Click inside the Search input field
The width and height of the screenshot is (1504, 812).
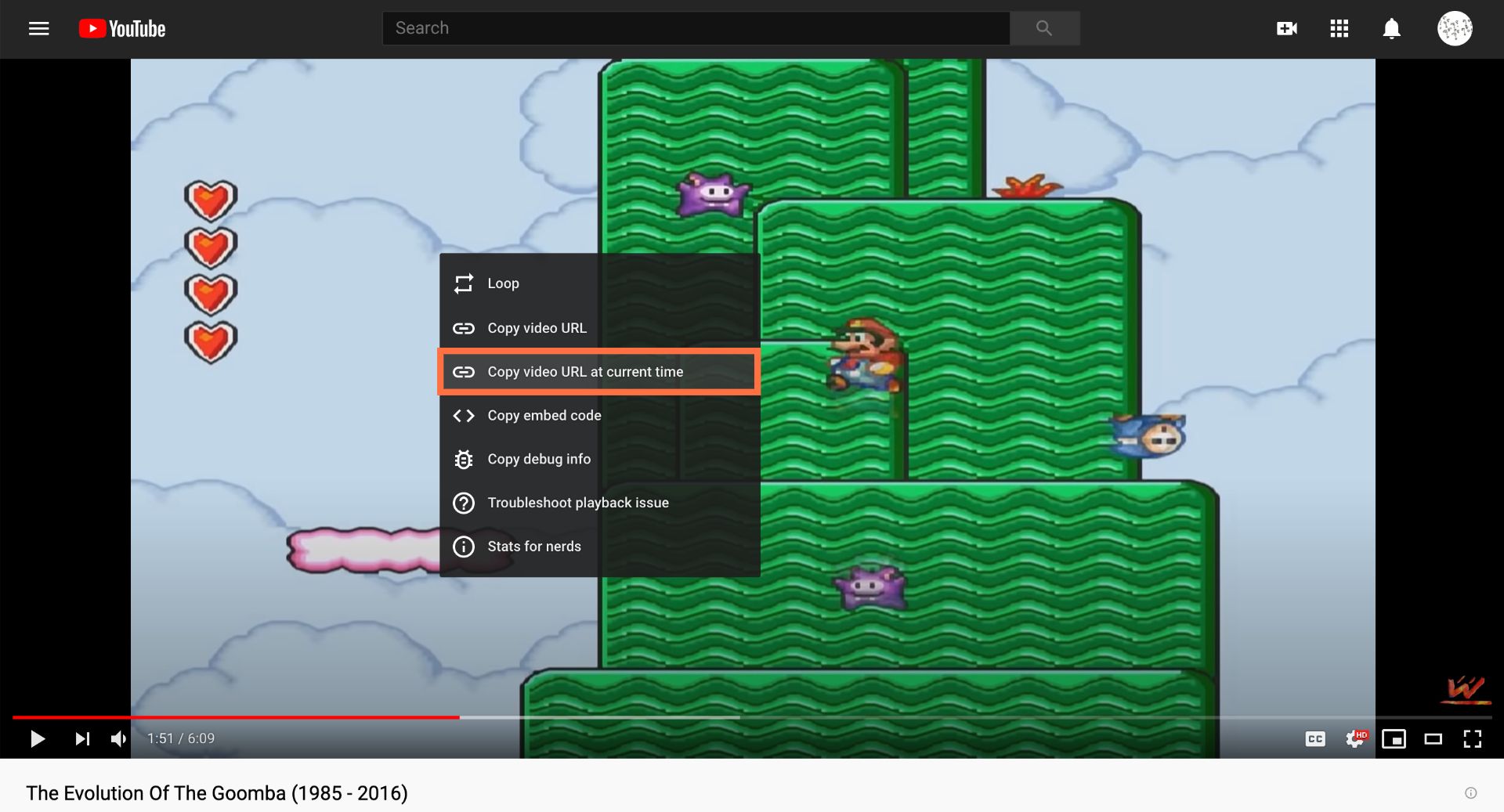coord(696,28)
